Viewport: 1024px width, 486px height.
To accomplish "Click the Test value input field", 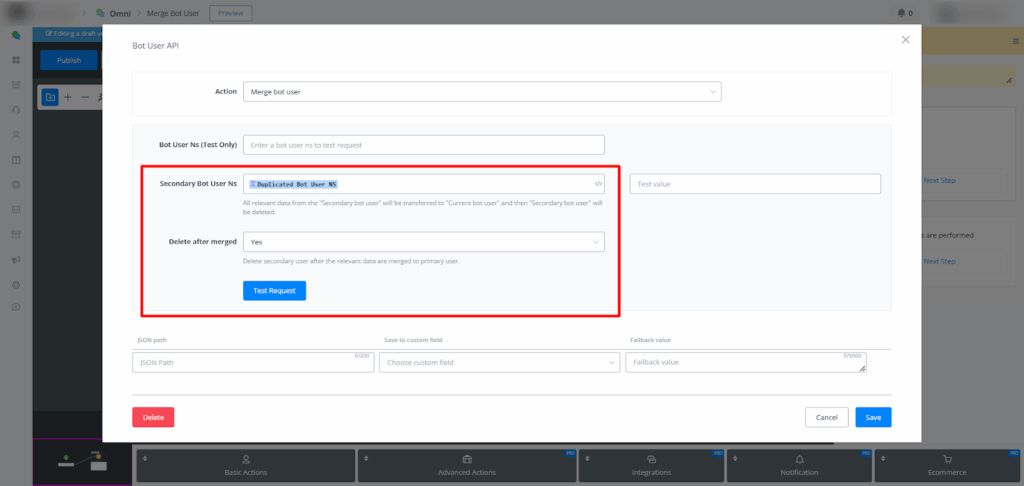I will [755, 184].
